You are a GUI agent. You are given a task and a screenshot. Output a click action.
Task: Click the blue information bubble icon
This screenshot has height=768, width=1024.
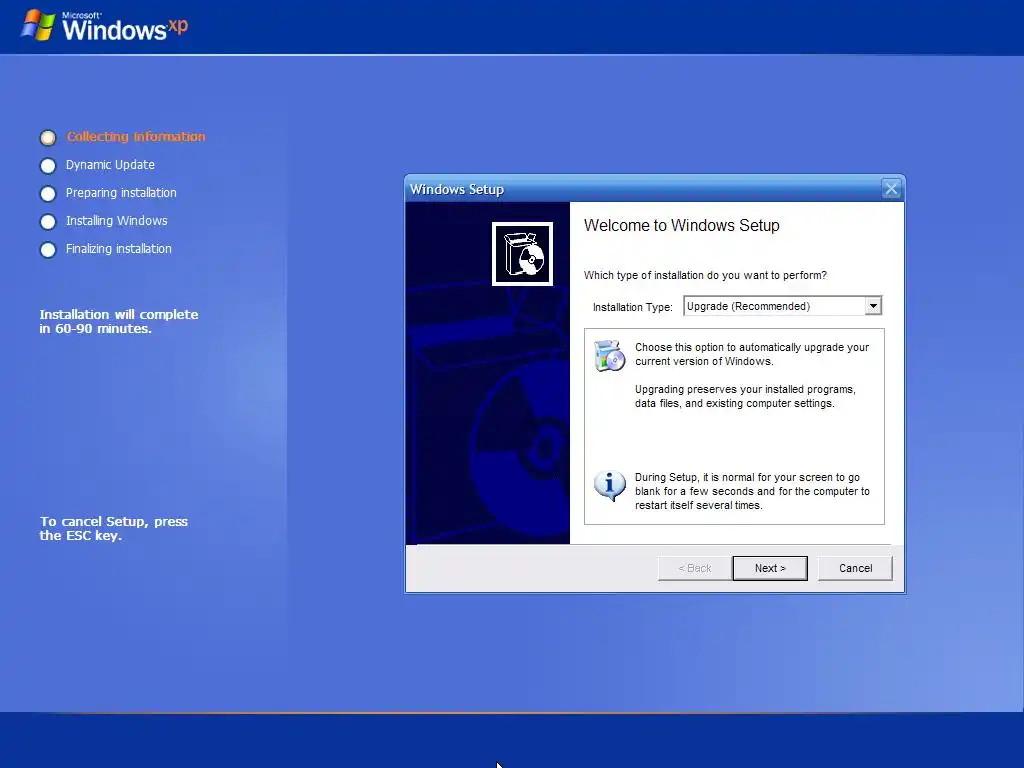(609, 486)
